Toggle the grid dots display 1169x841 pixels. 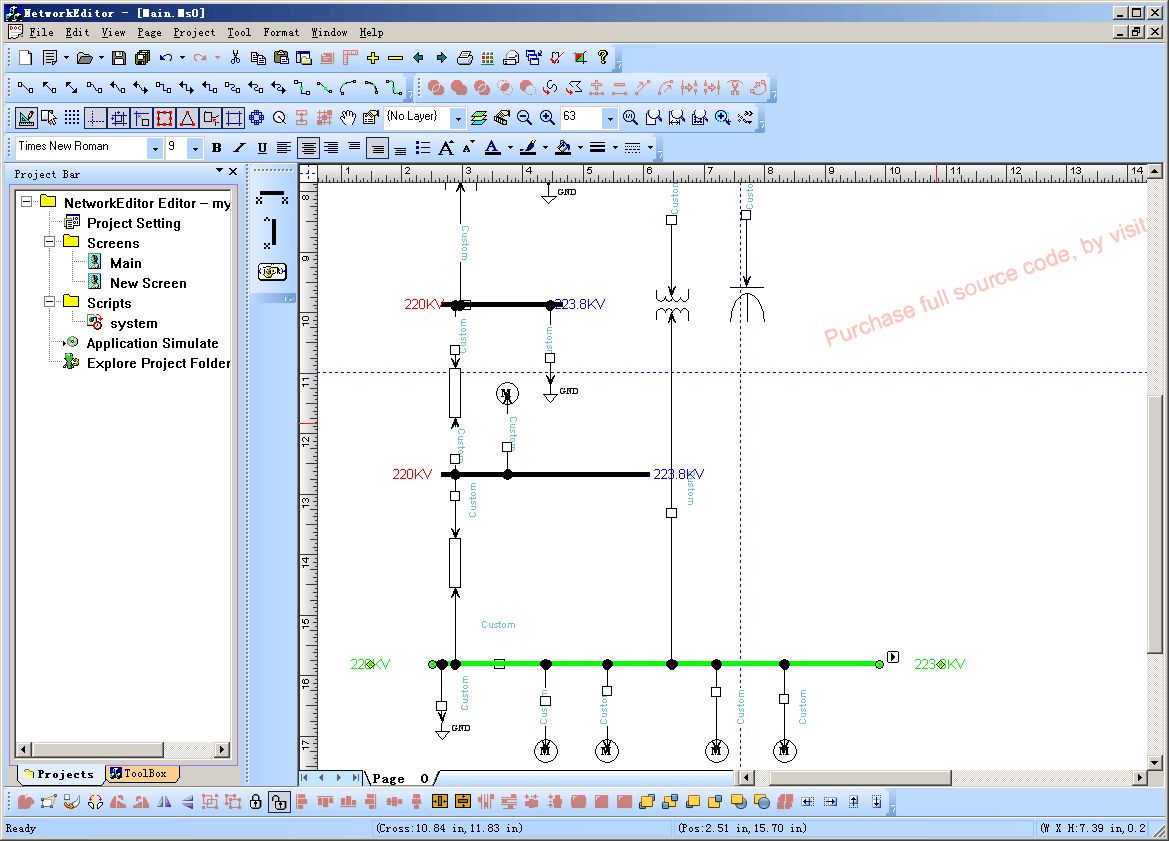pos(72,118)
